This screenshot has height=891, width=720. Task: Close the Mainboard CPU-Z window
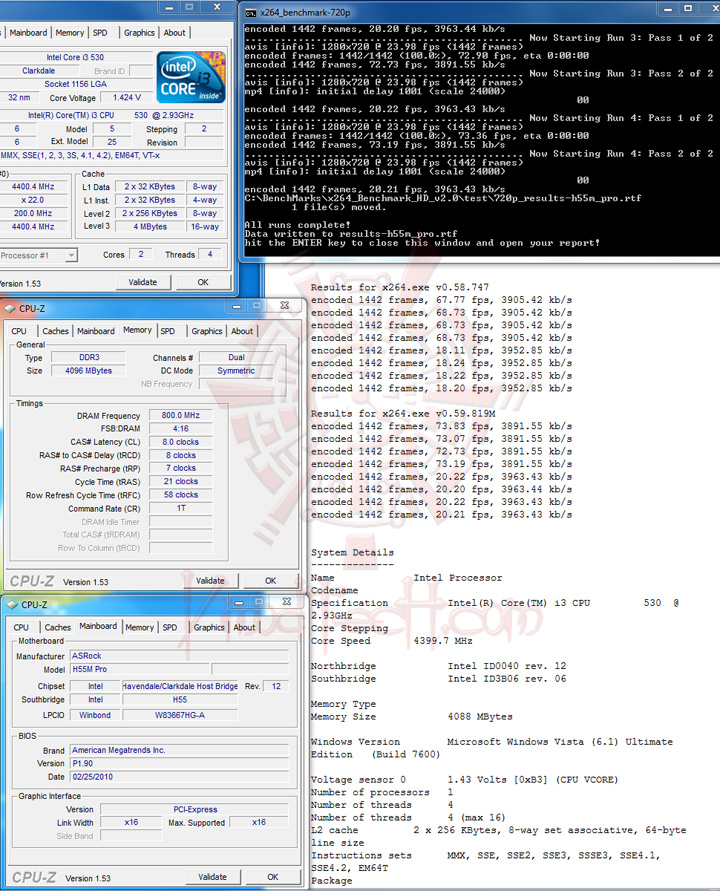pos(286,602)
